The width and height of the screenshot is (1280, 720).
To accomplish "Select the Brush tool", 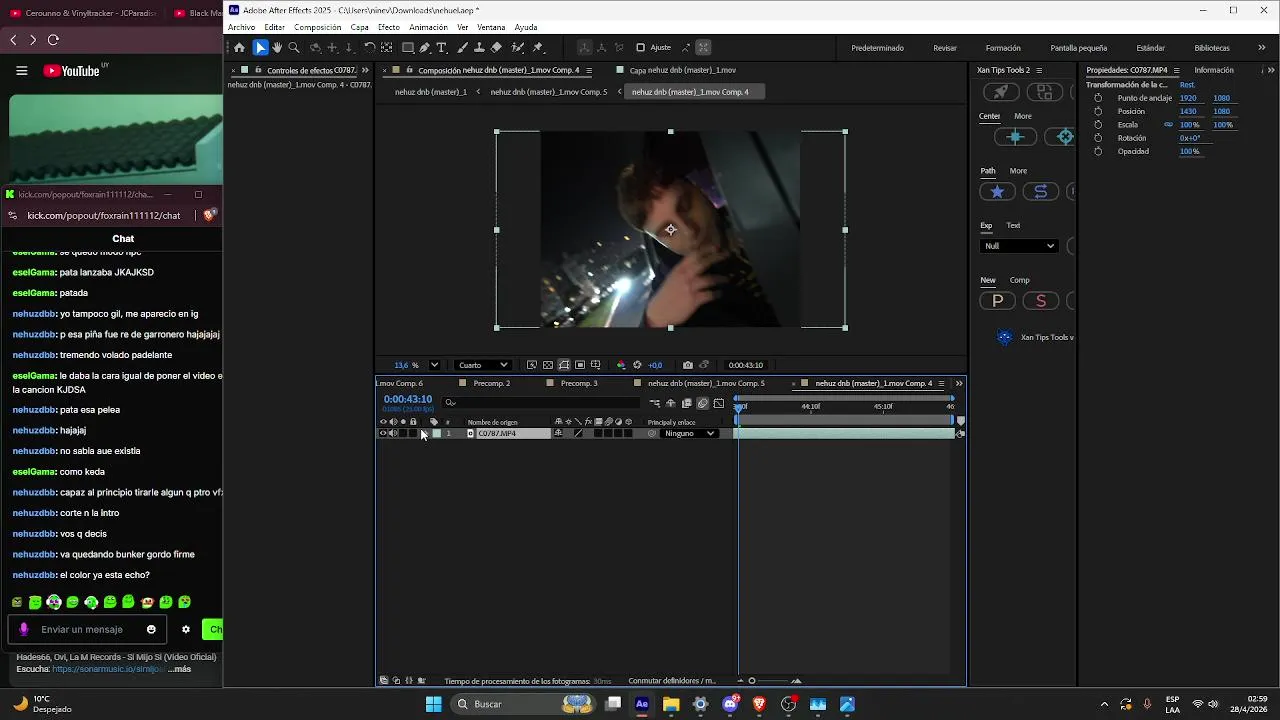I will [x=463, y=47].
